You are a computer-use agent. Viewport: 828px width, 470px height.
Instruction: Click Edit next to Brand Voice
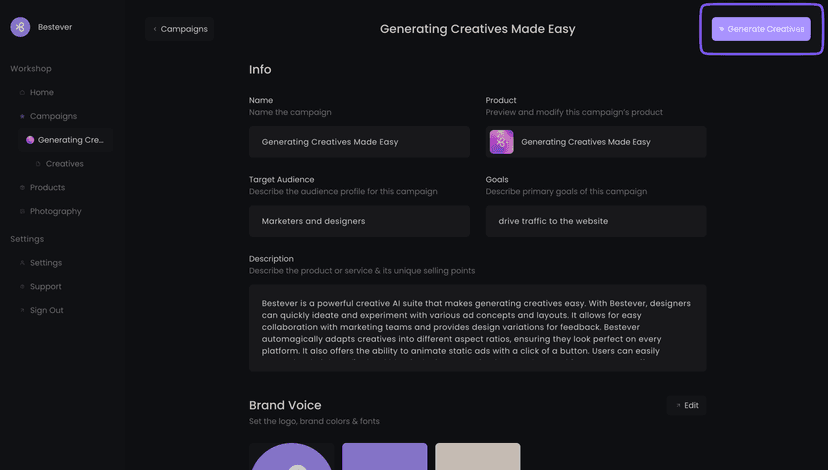[x=686, y=406]
